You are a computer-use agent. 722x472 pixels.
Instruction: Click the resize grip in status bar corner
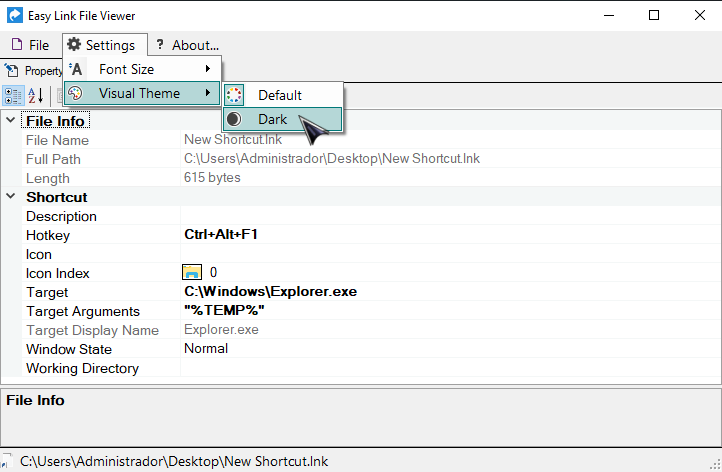[x=715, y=464]
